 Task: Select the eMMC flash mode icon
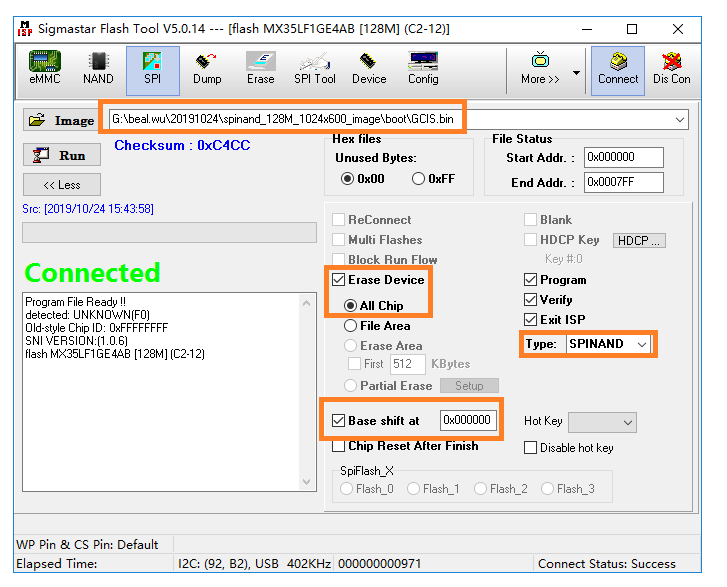pyautogui.click(x=45, y=69)
